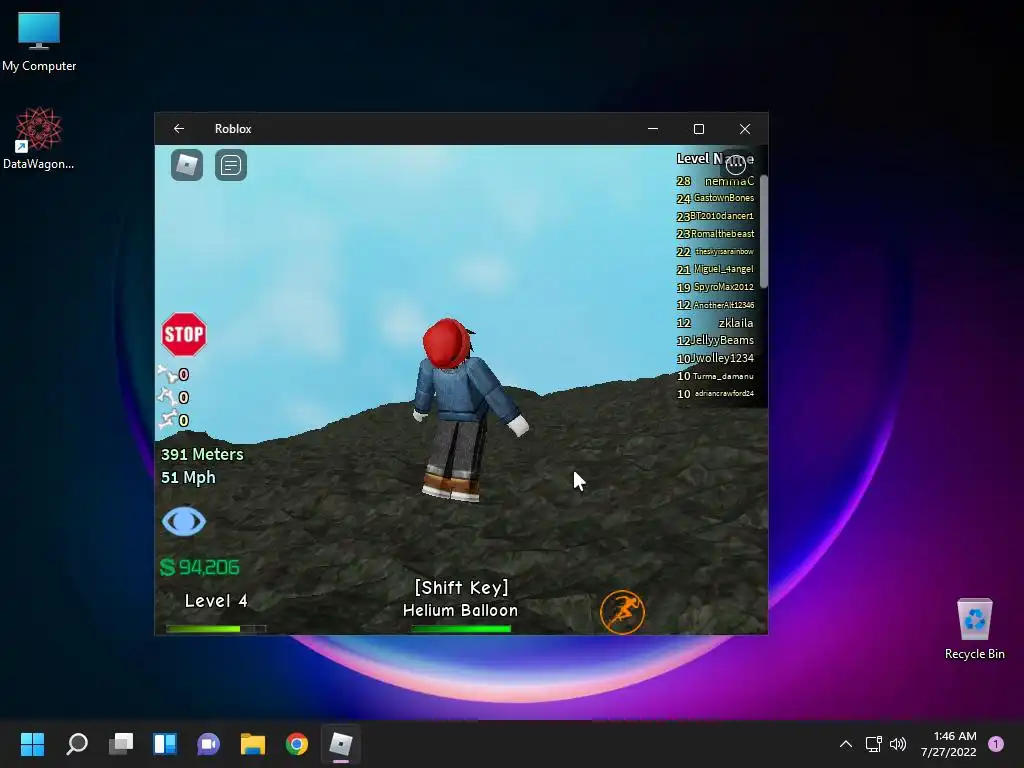Click the network icon in system tray
The width and height of the screenshot is (1024, 768).
873,744
